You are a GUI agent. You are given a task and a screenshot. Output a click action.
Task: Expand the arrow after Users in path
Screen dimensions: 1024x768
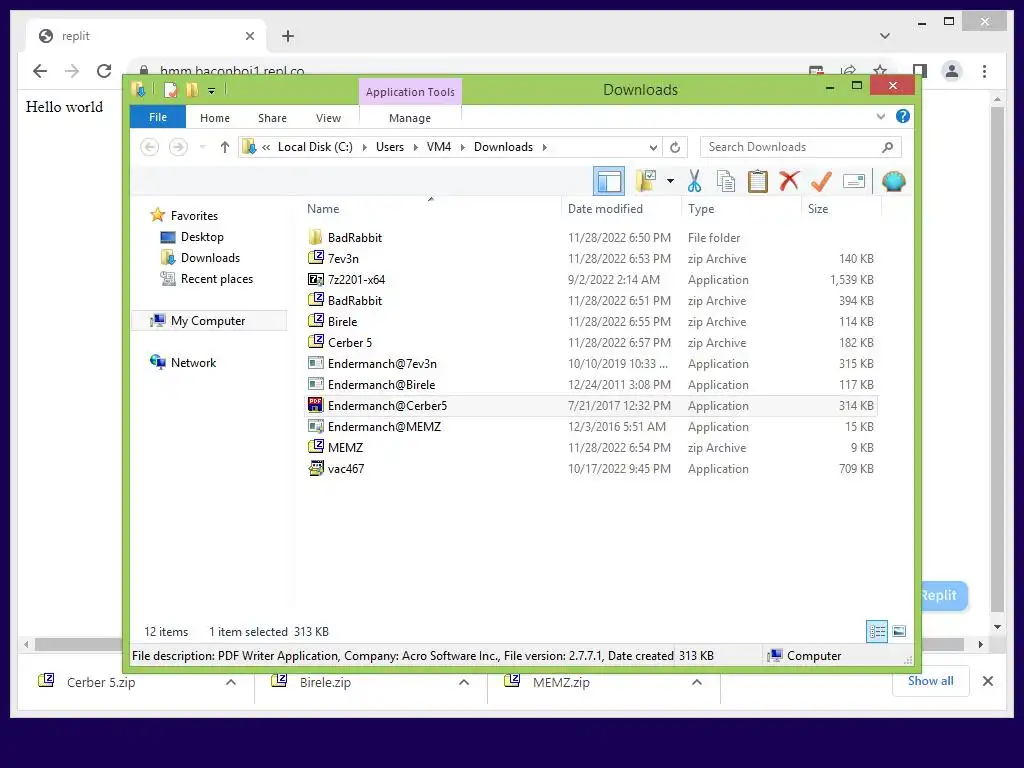tap(415, 148)
